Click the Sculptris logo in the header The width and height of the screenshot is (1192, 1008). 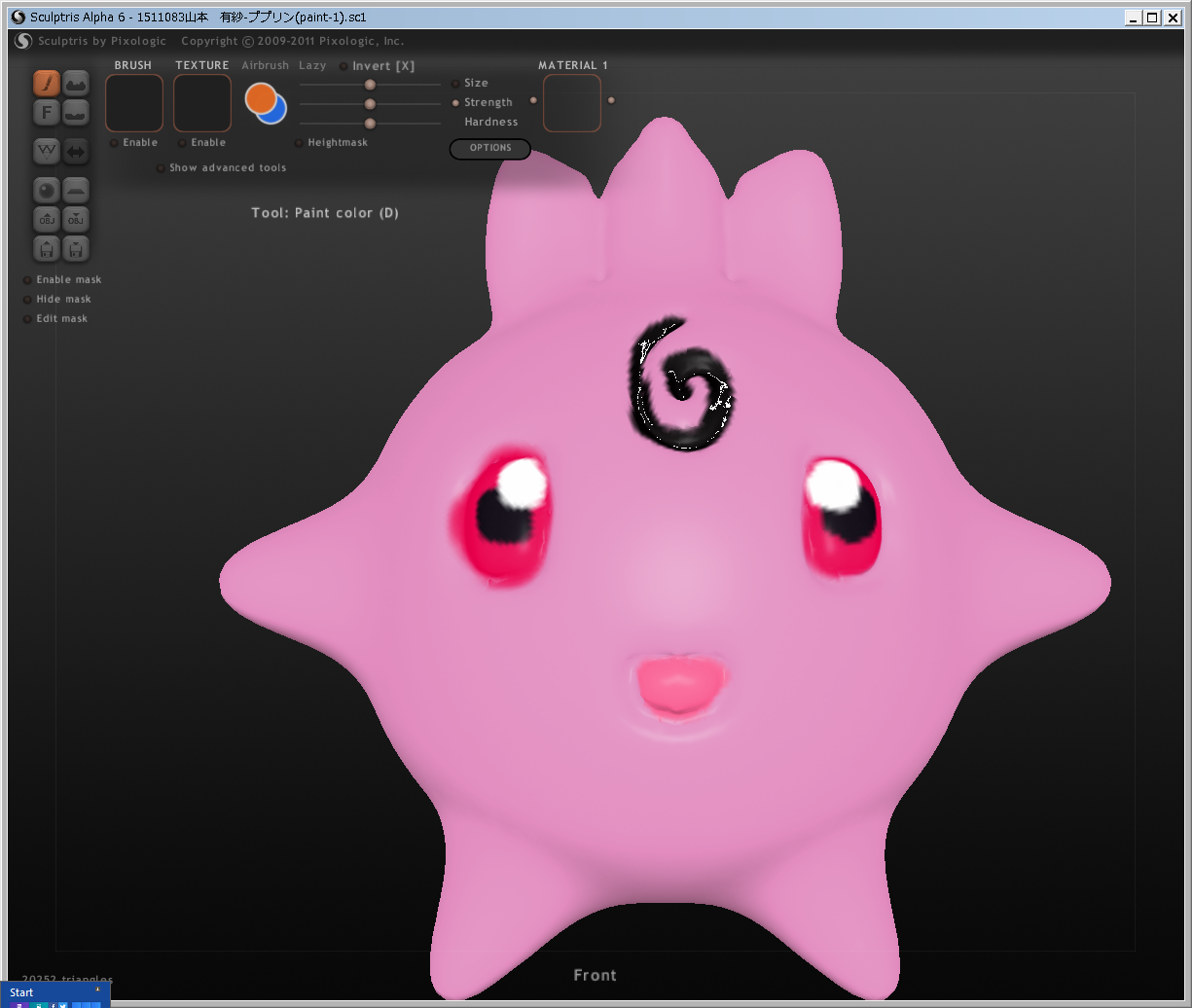click(x=24, y=41)
